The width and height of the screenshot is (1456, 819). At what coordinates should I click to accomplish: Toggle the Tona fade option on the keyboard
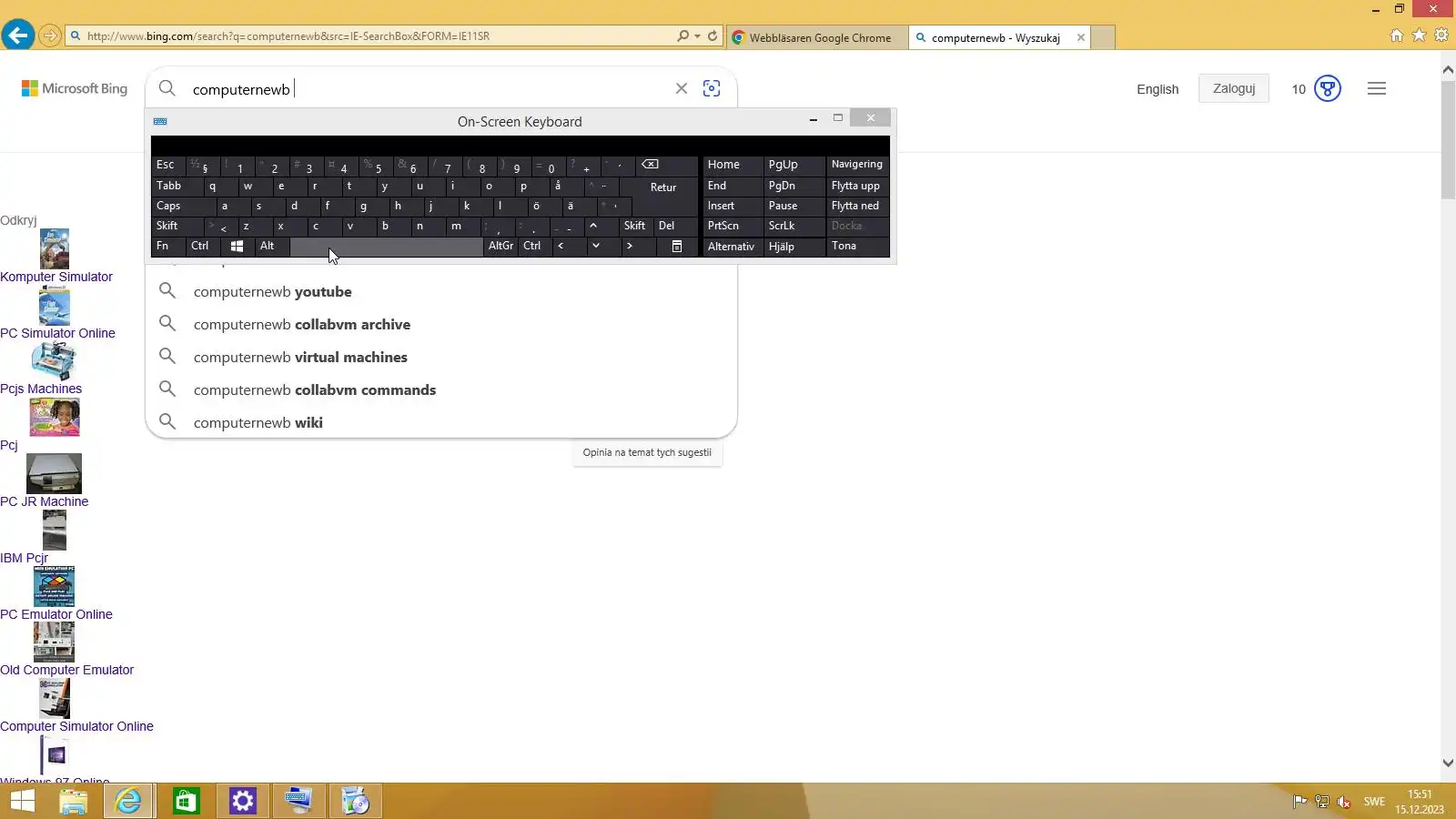click(x=857, y=246)
